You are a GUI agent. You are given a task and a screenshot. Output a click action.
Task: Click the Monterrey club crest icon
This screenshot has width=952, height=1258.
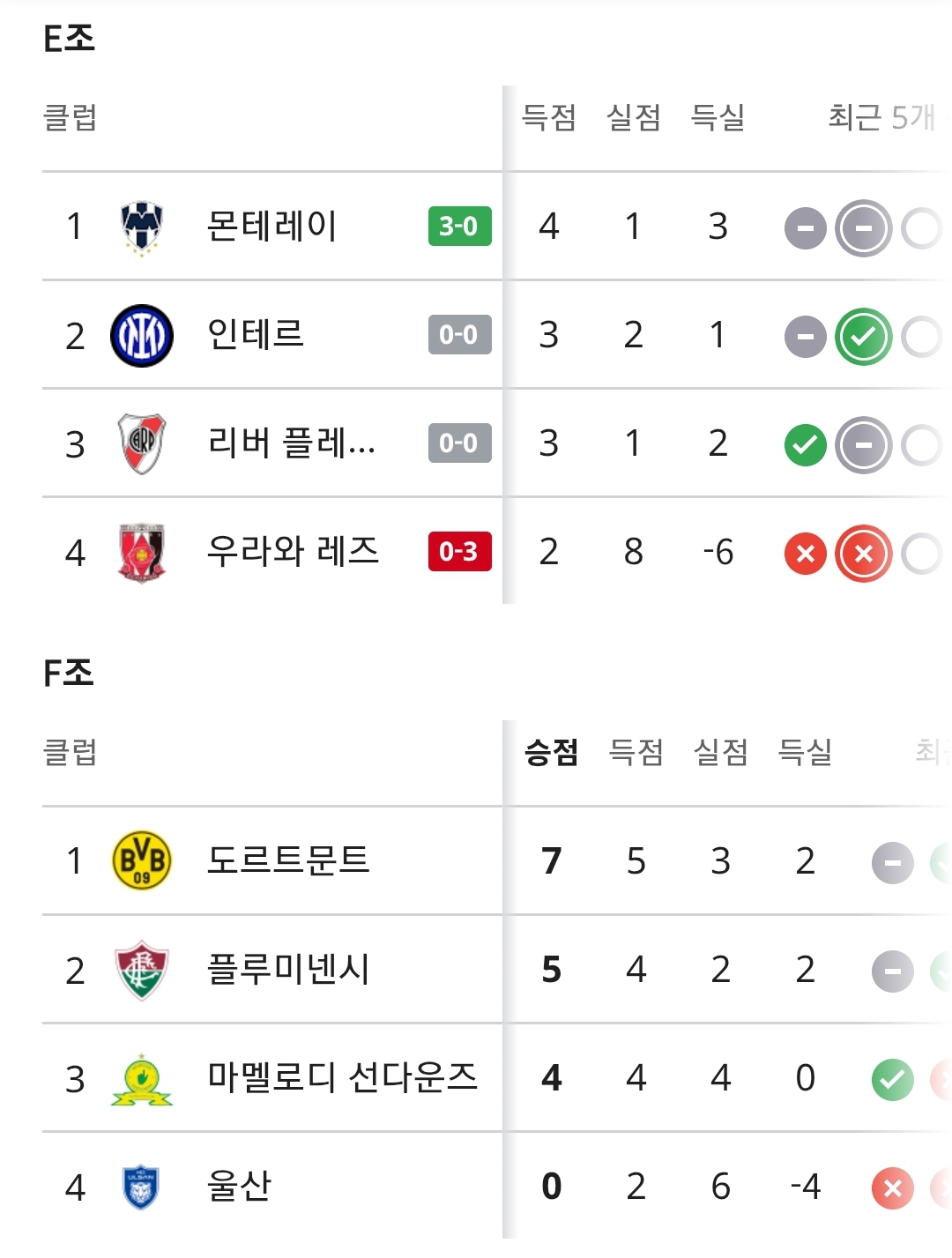coord(142,227)
